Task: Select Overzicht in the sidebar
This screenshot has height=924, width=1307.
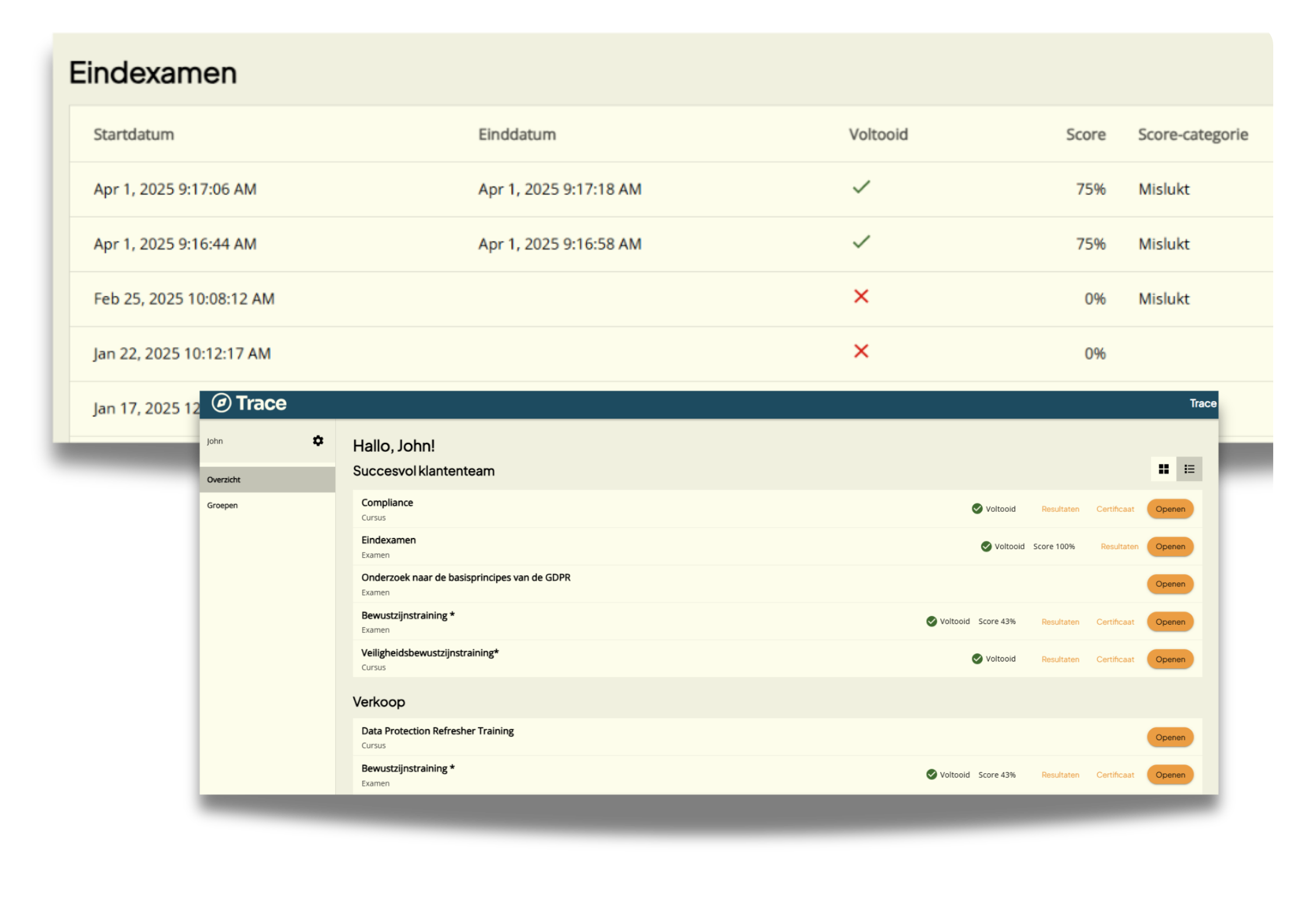Action: 224,480
